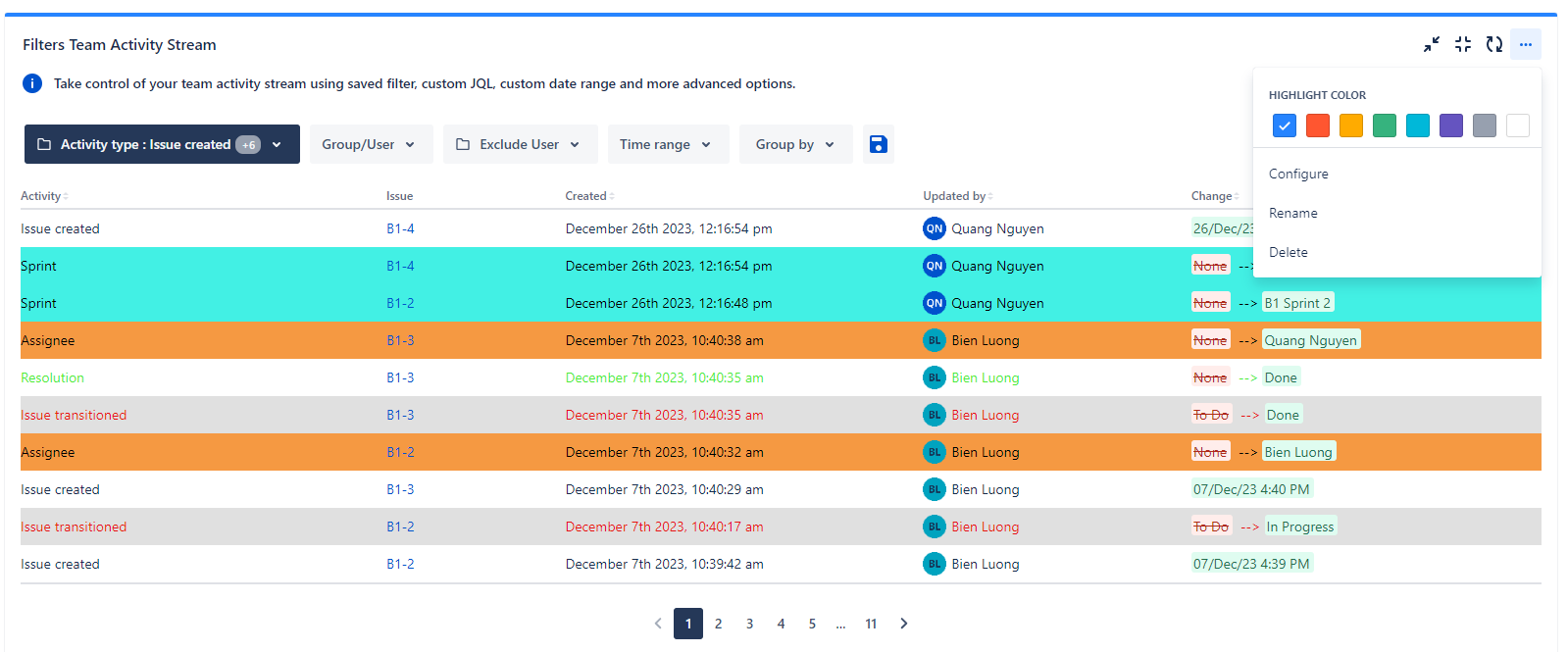Click the previous page arrow
1568x652 pixels.
tap(658, 624)
